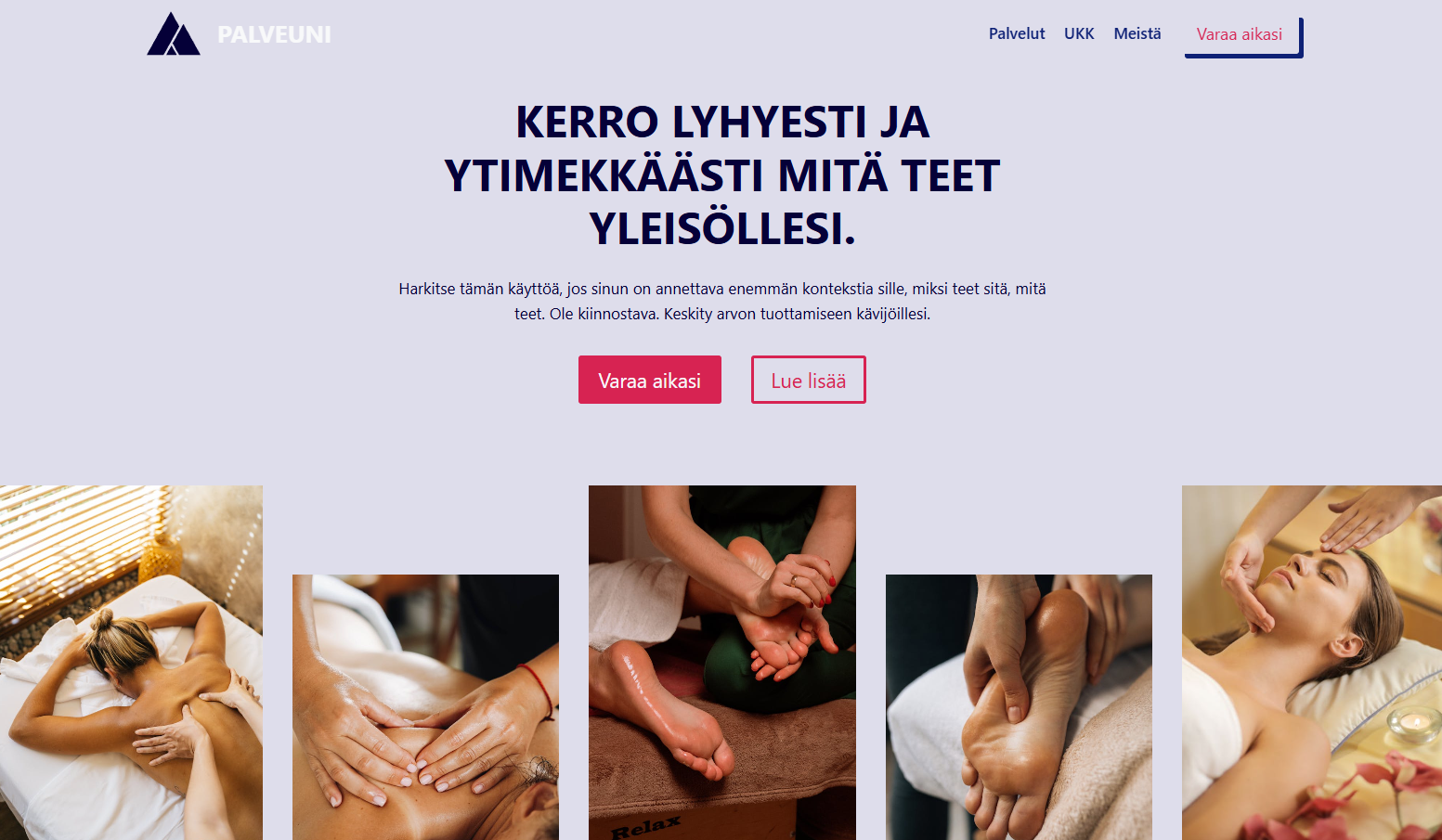Click the red string bracelet on the wrist
The height and width of the screenshot is (840, 1442).
[x=537, y=689]
